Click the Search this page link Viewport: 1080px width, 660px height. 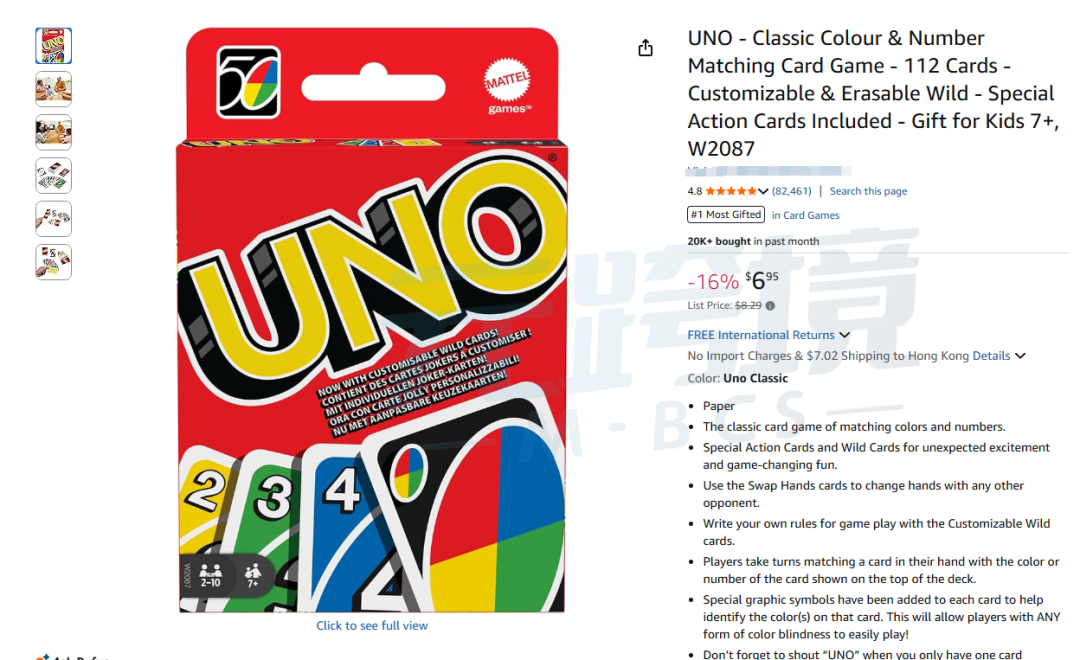pyautogui.click(x=868, y=192)
